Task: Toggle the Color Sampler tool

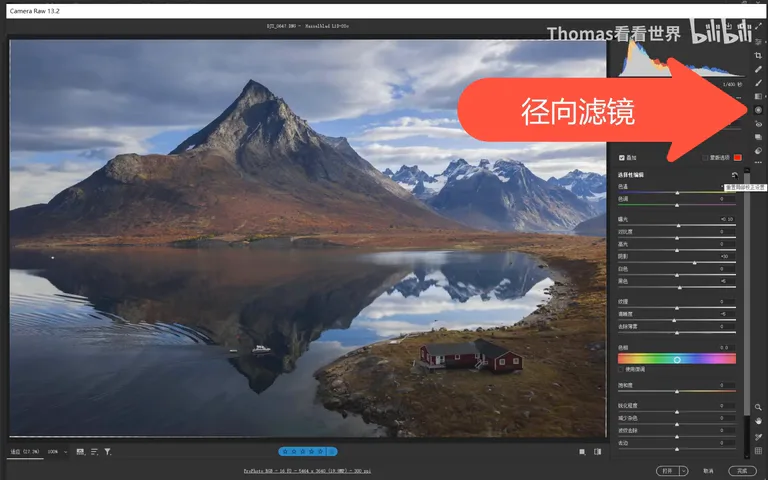Action: tap(758, 437)
